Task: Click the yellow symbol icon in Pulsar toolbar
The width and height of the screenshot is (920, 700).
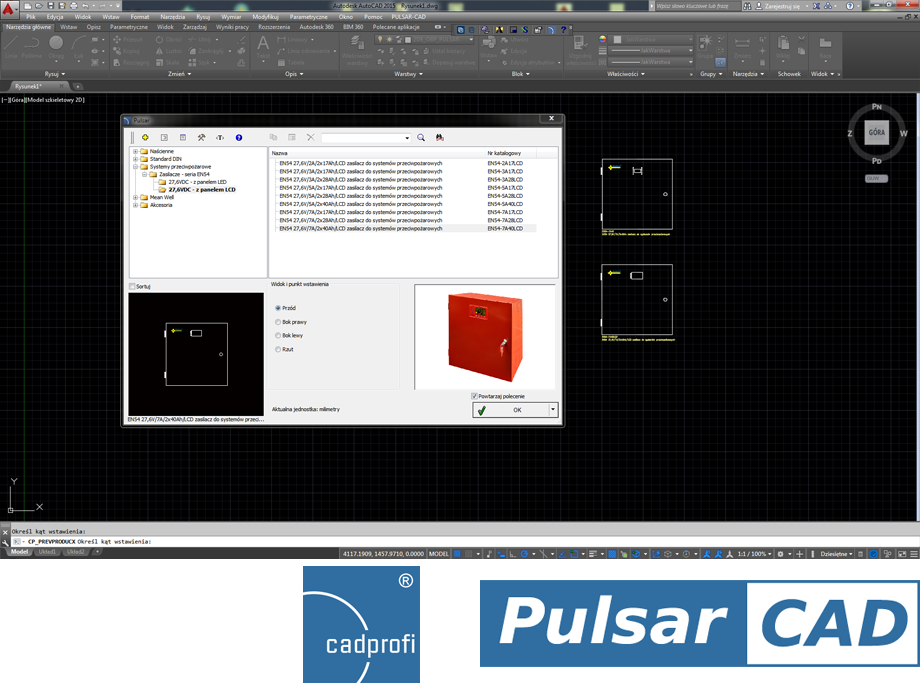Action: 145,137
